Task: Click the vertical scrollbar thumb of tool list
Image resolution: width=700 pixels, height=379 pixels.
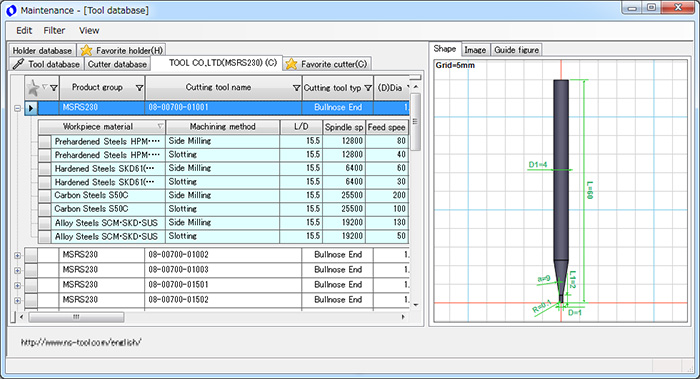Action: (416, 121)
